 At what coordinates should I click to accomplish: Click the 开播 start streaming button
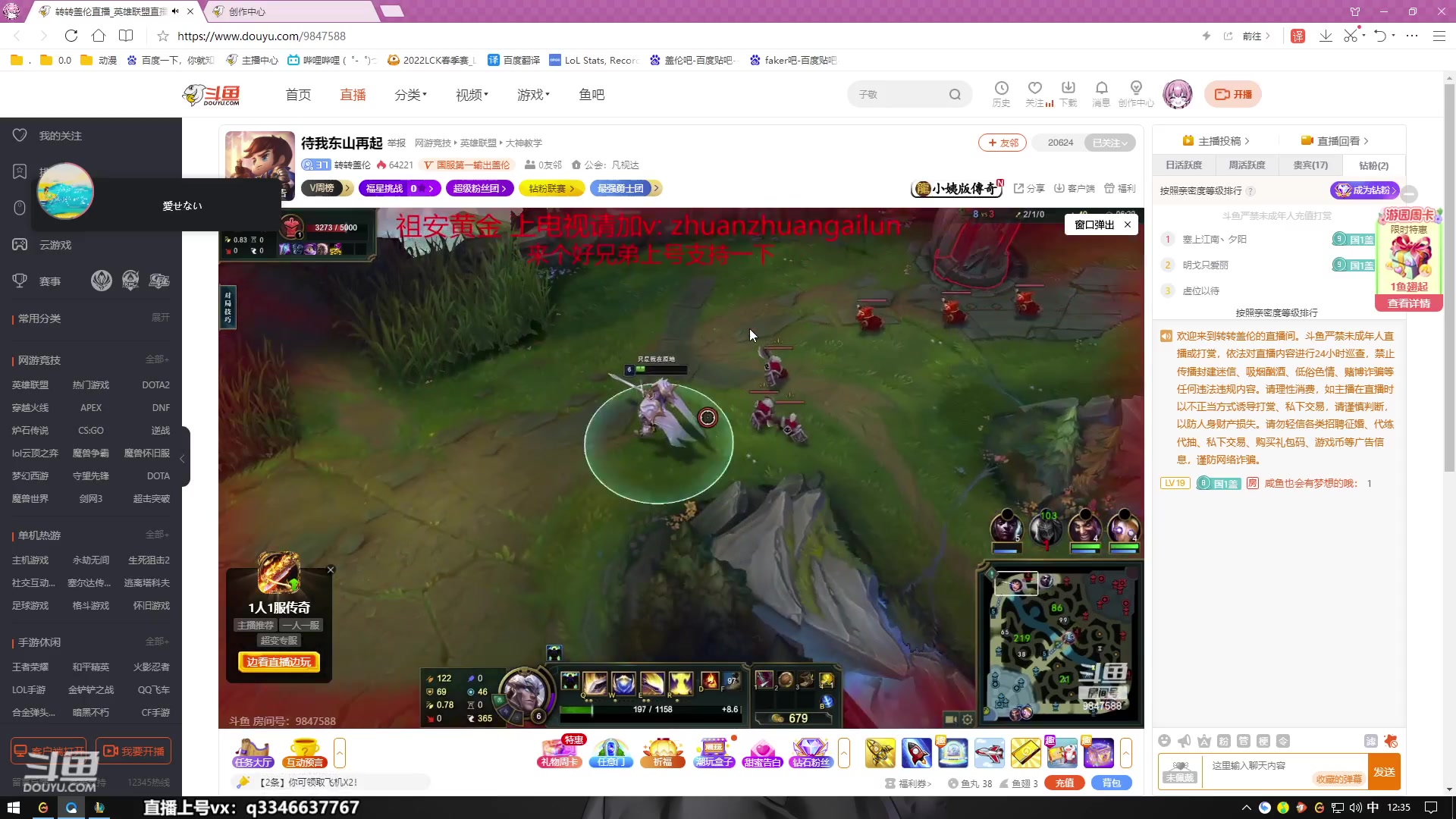[x=1232, y=94]
